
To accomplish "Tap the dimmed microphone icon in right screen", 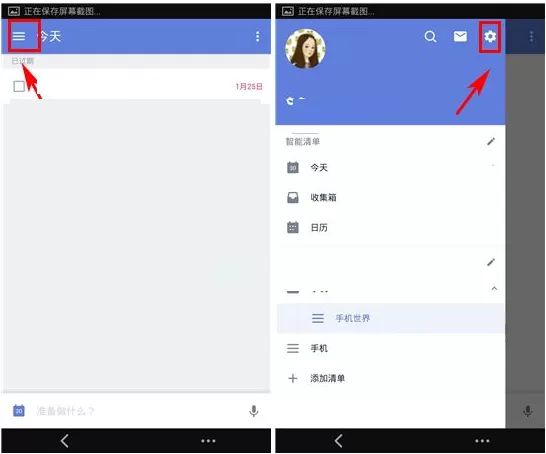I will point(528,411).
